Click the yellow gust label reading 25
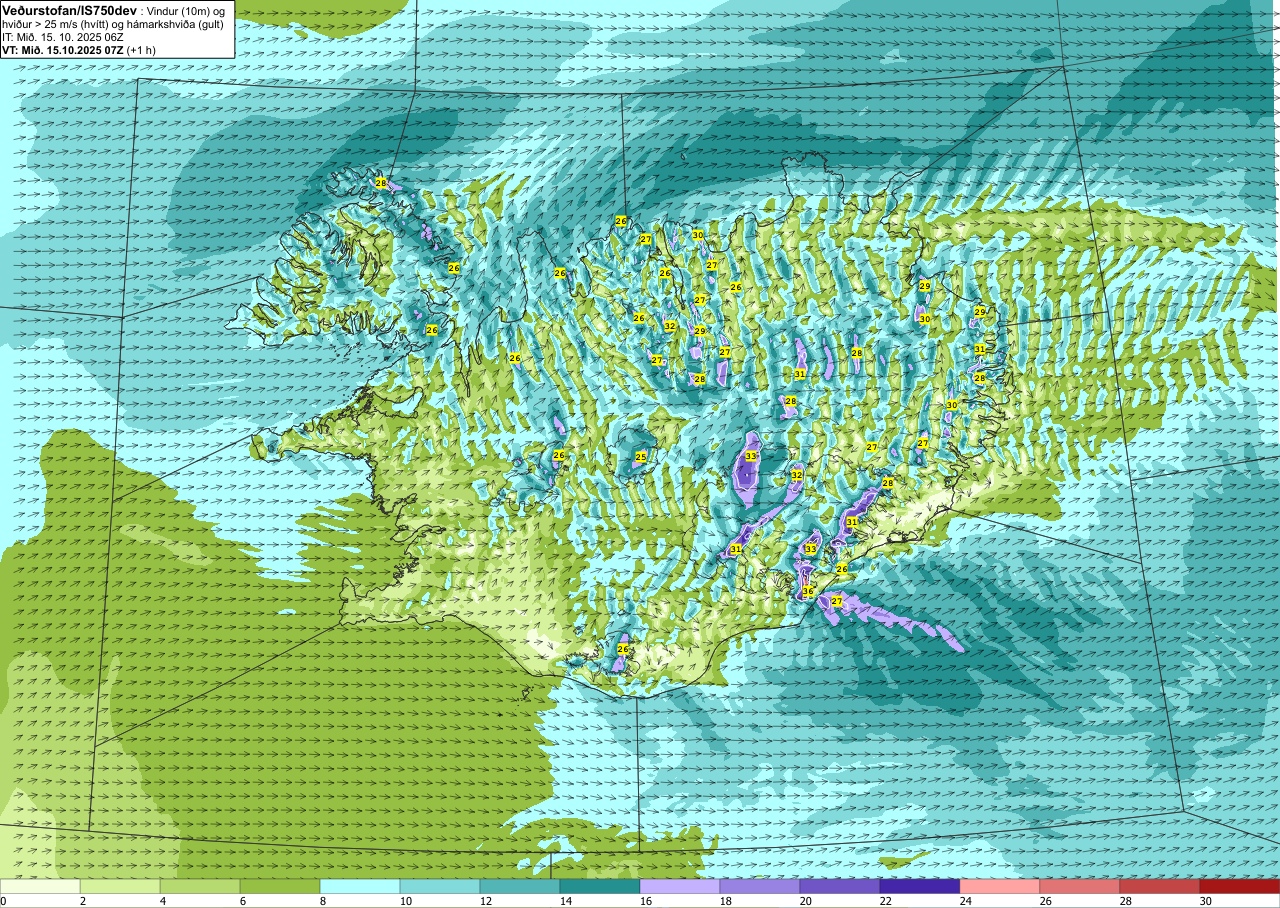Viewport: 1280px width, 908px height. (x=641, y=457)
